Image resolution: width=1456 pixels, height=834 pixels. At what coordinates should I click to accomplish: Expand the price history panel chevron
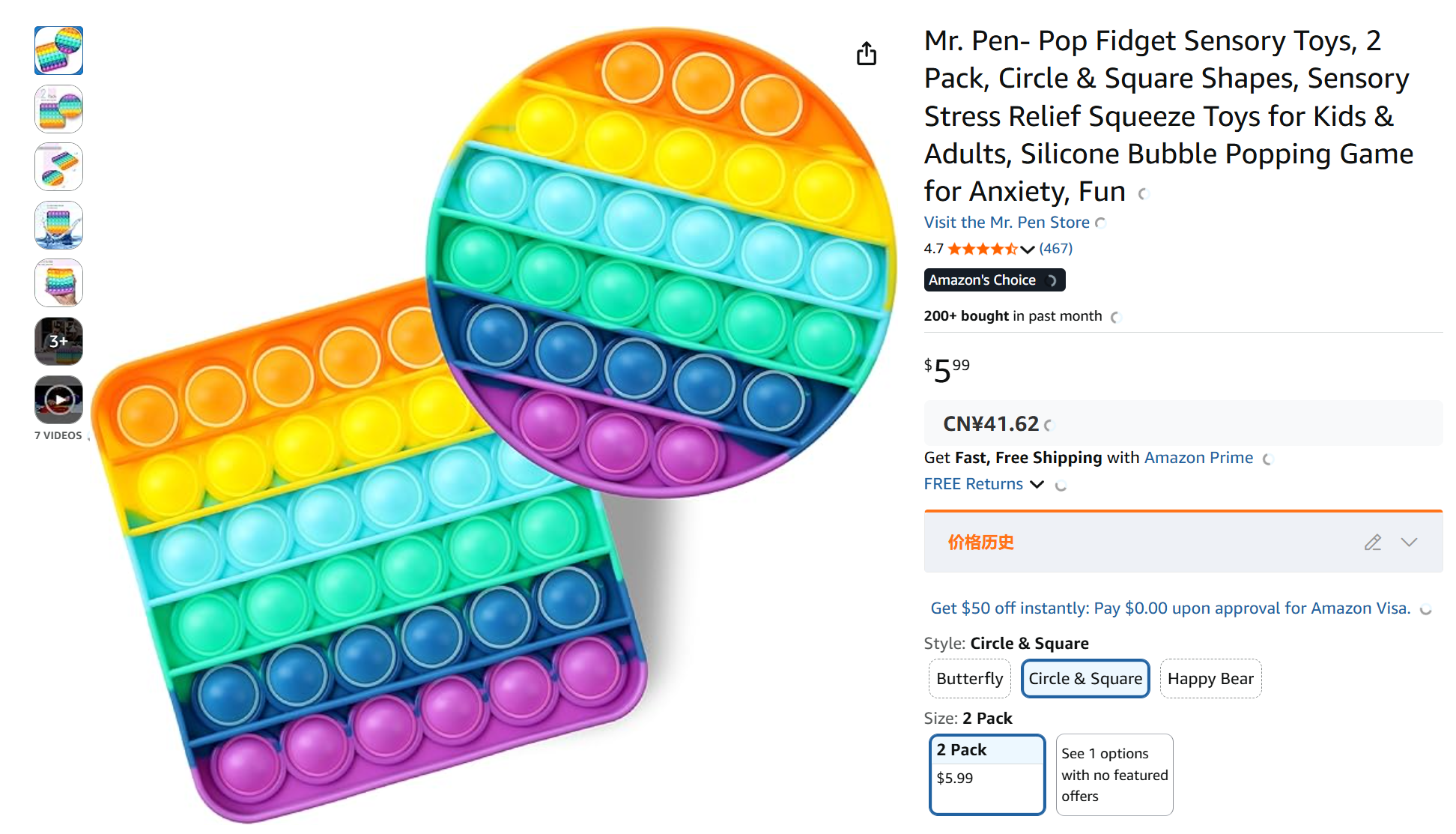click(1409, 543)
